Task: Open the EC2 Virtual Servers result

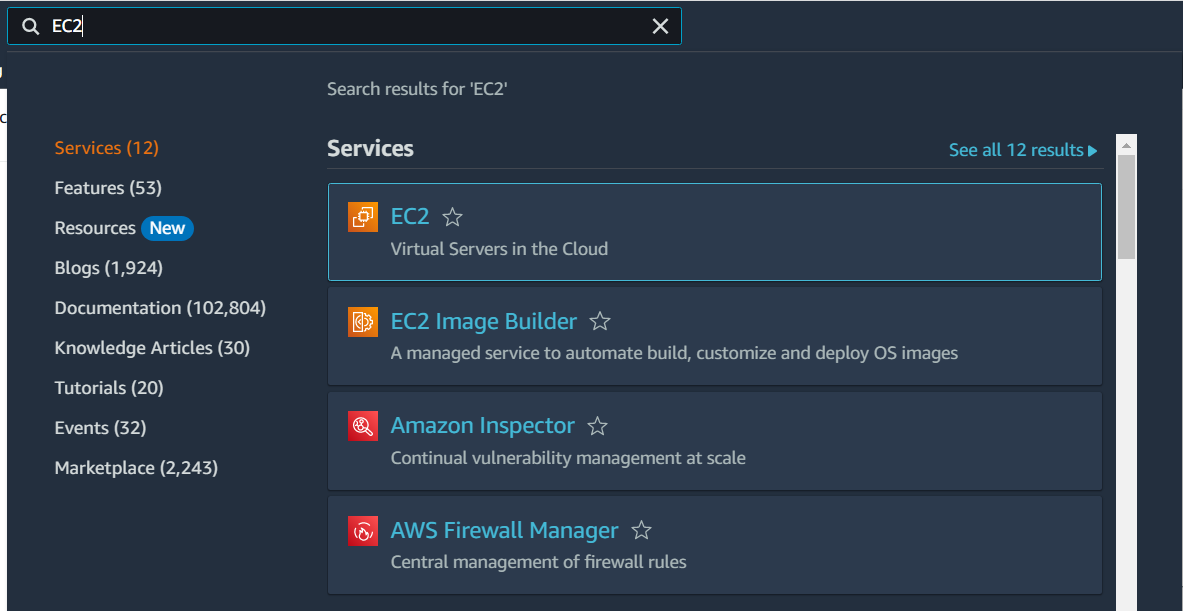Action: click(x=409, y=216)
